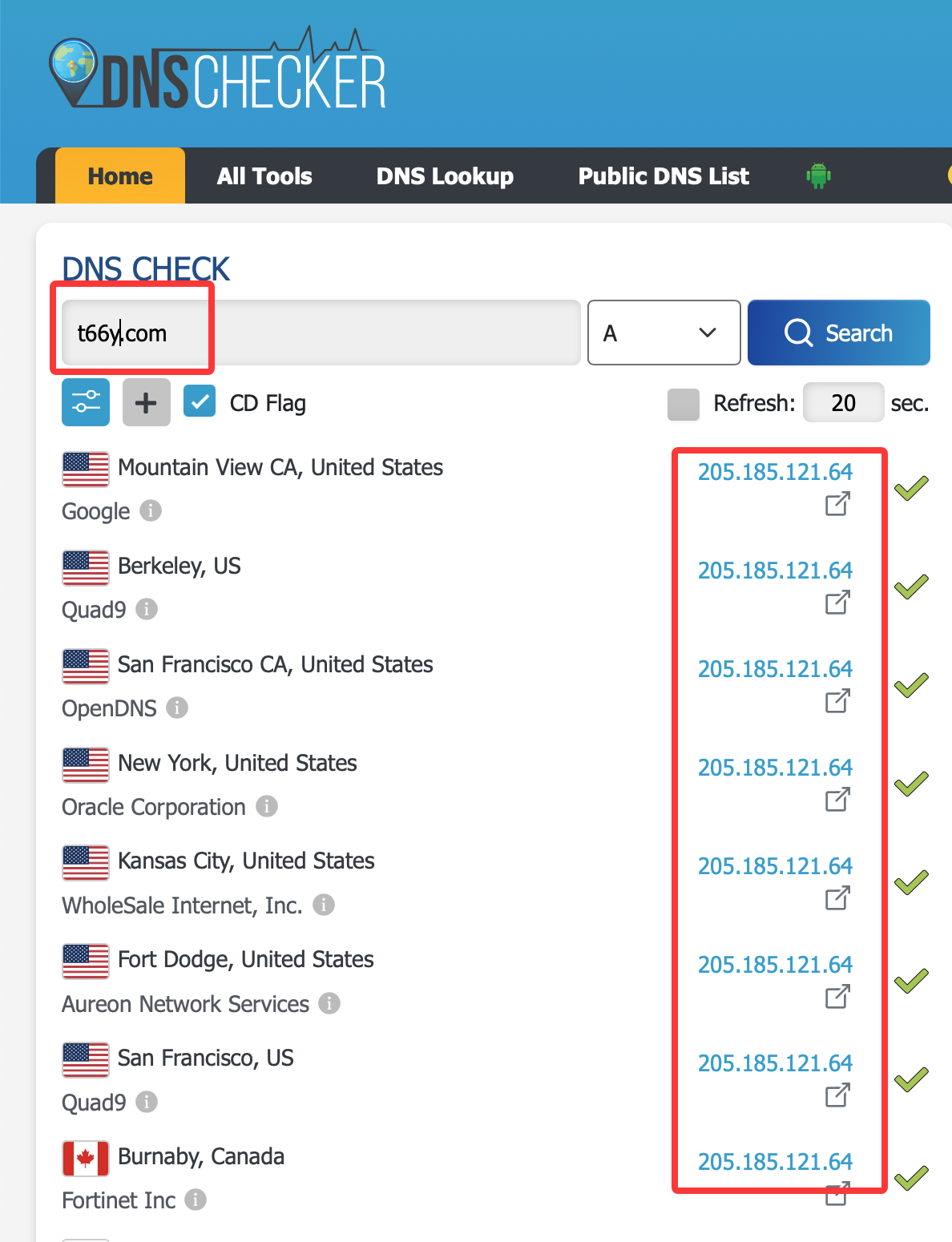
Task: Uncheck the CD Flag checkbox
Action: [200, 402]
